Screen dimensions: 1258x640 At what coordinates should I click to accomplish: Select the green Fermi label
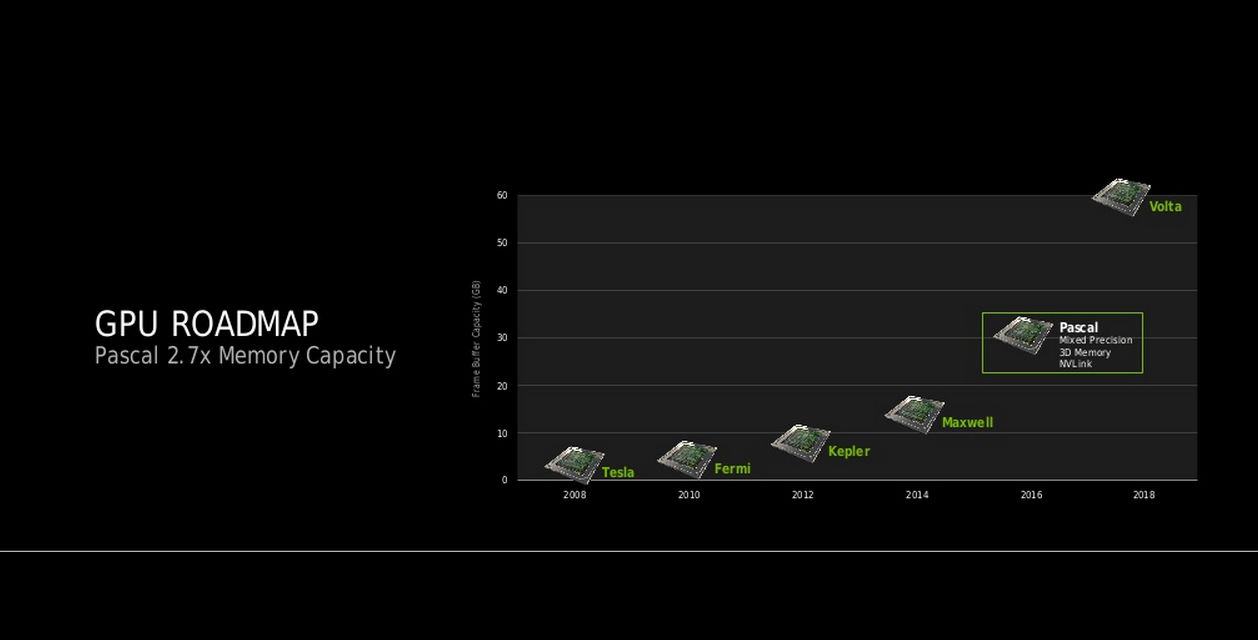coord(732,468)
